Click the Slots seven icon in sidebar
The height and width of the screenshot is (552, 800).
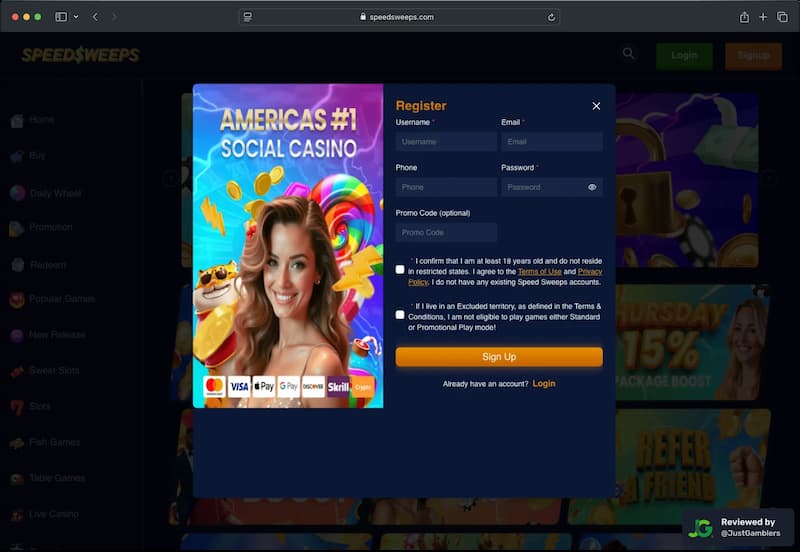pos(17,407)
